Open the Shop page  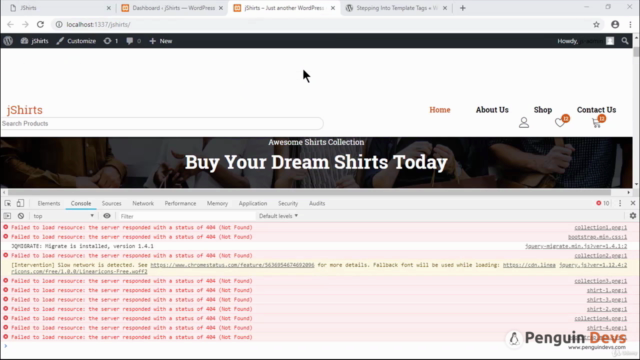coord(542,110)
